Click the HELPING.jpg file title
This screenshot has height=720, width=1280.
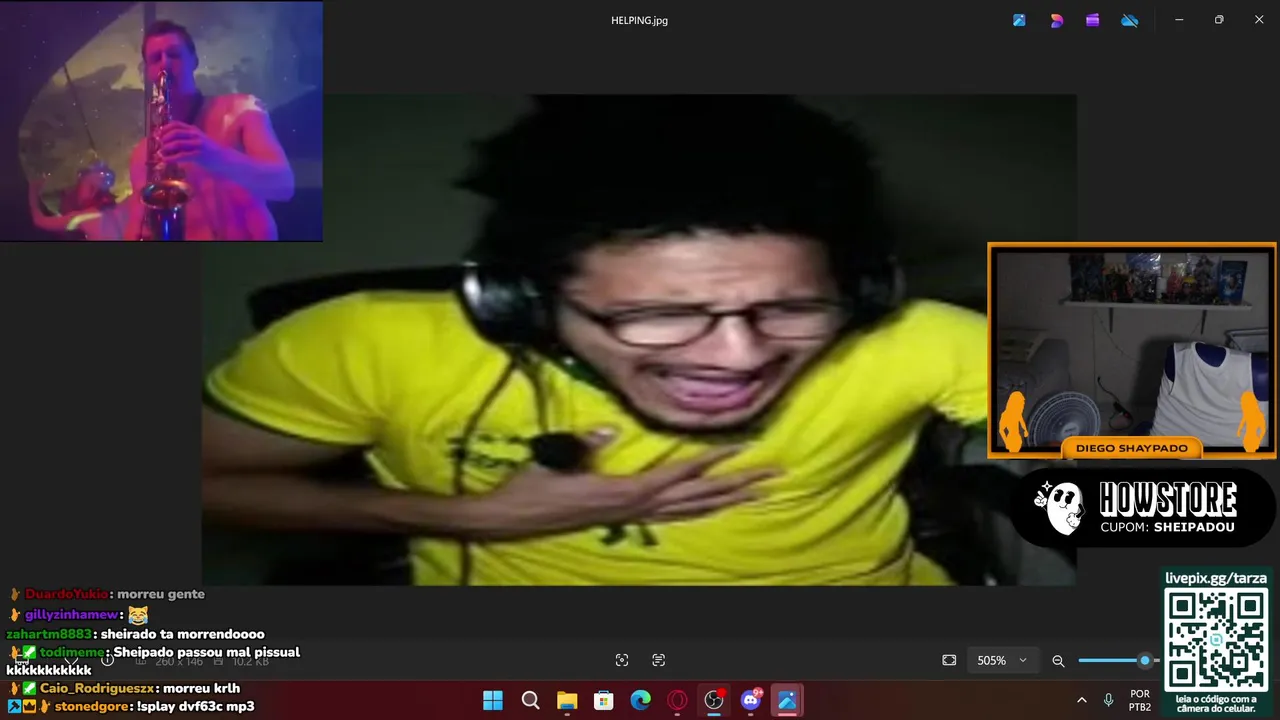click(639, 20)
